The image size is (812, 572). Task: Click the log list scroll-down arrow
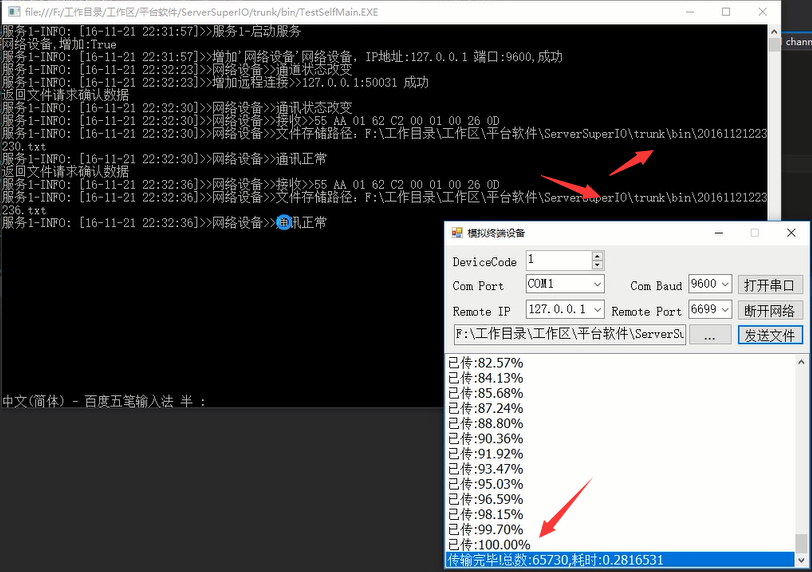click(x=801, y=561)
